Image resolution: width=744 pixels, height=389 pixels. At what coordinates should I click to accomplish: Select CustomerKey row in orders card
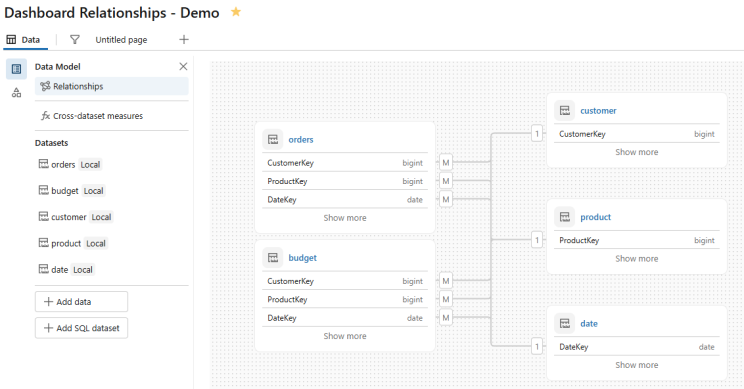pos(345,163)
